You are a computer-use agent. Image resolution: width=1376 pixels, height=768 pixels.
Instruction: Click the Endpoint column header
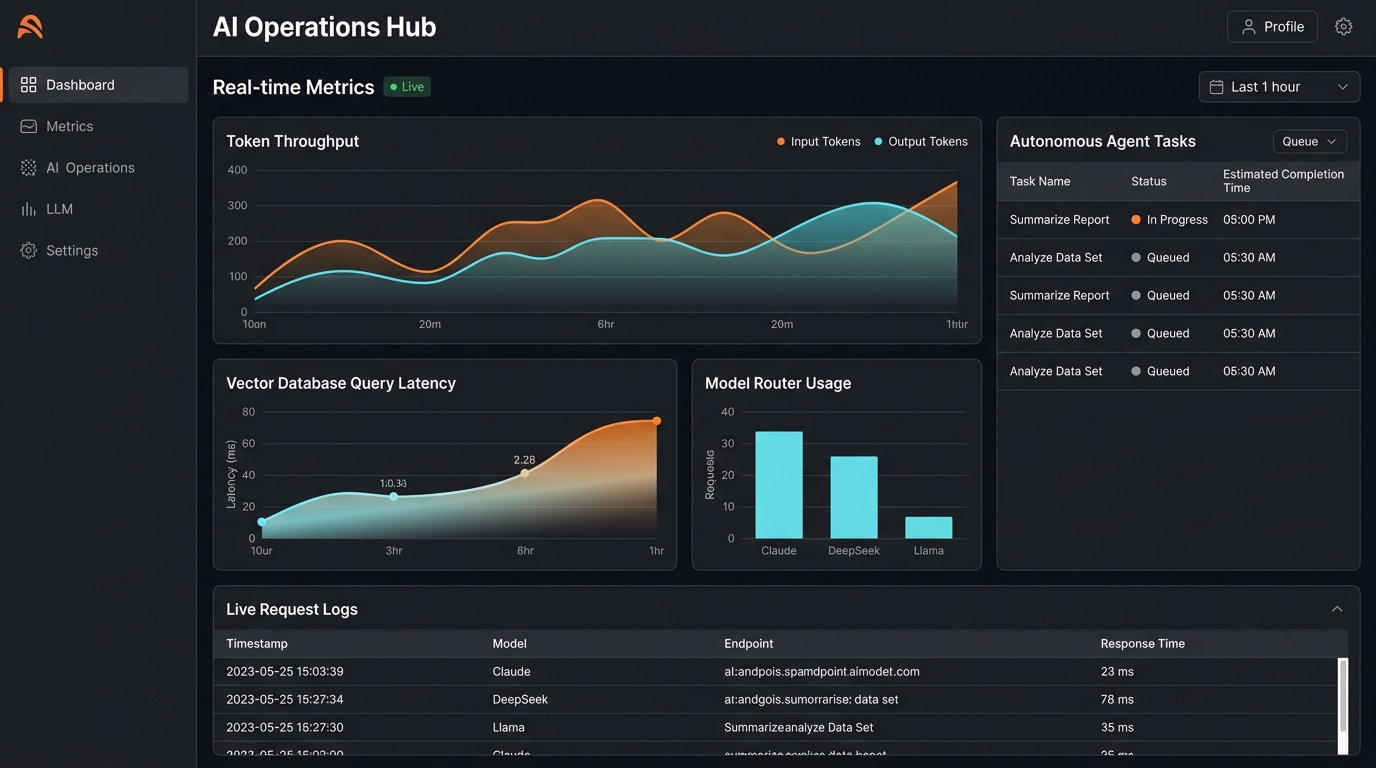[749, 644]
